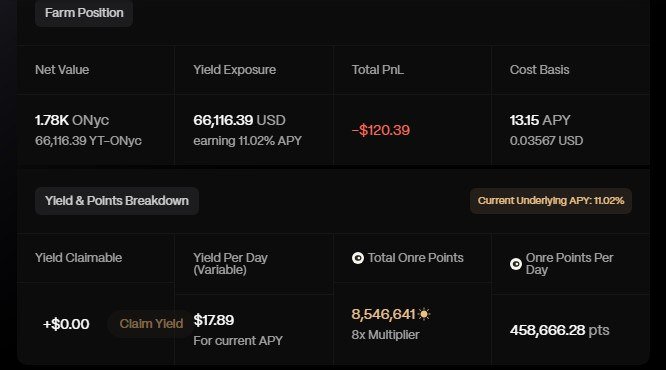
Task: Click the +$0.00 claimable yield amount
Action: point(66,324)
